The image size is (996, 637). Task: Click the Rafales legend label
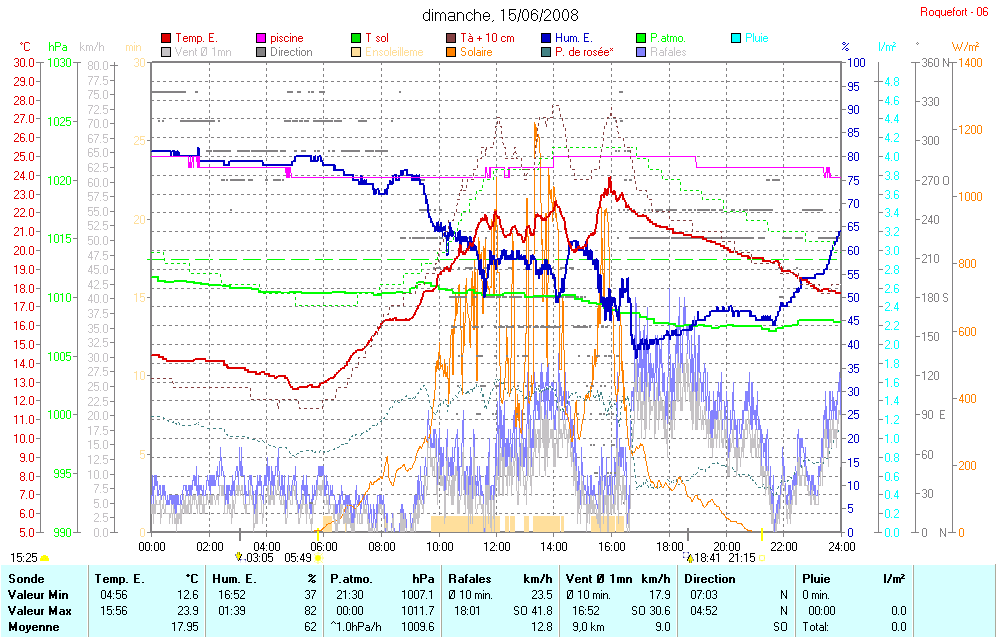click(x=668, y=52)
